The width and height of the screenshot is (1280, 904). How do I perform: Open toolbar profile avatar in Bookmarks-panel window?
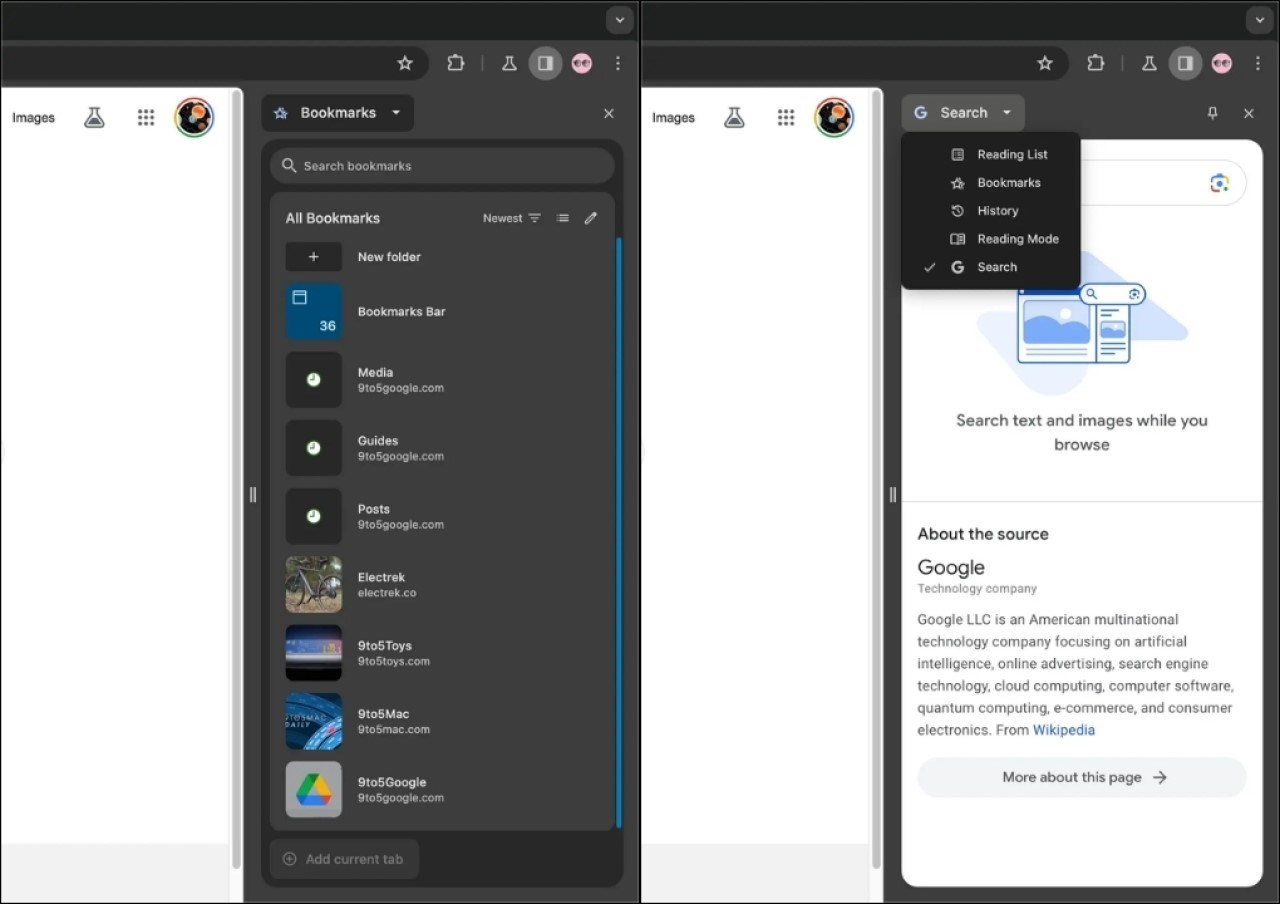(582, 63)
